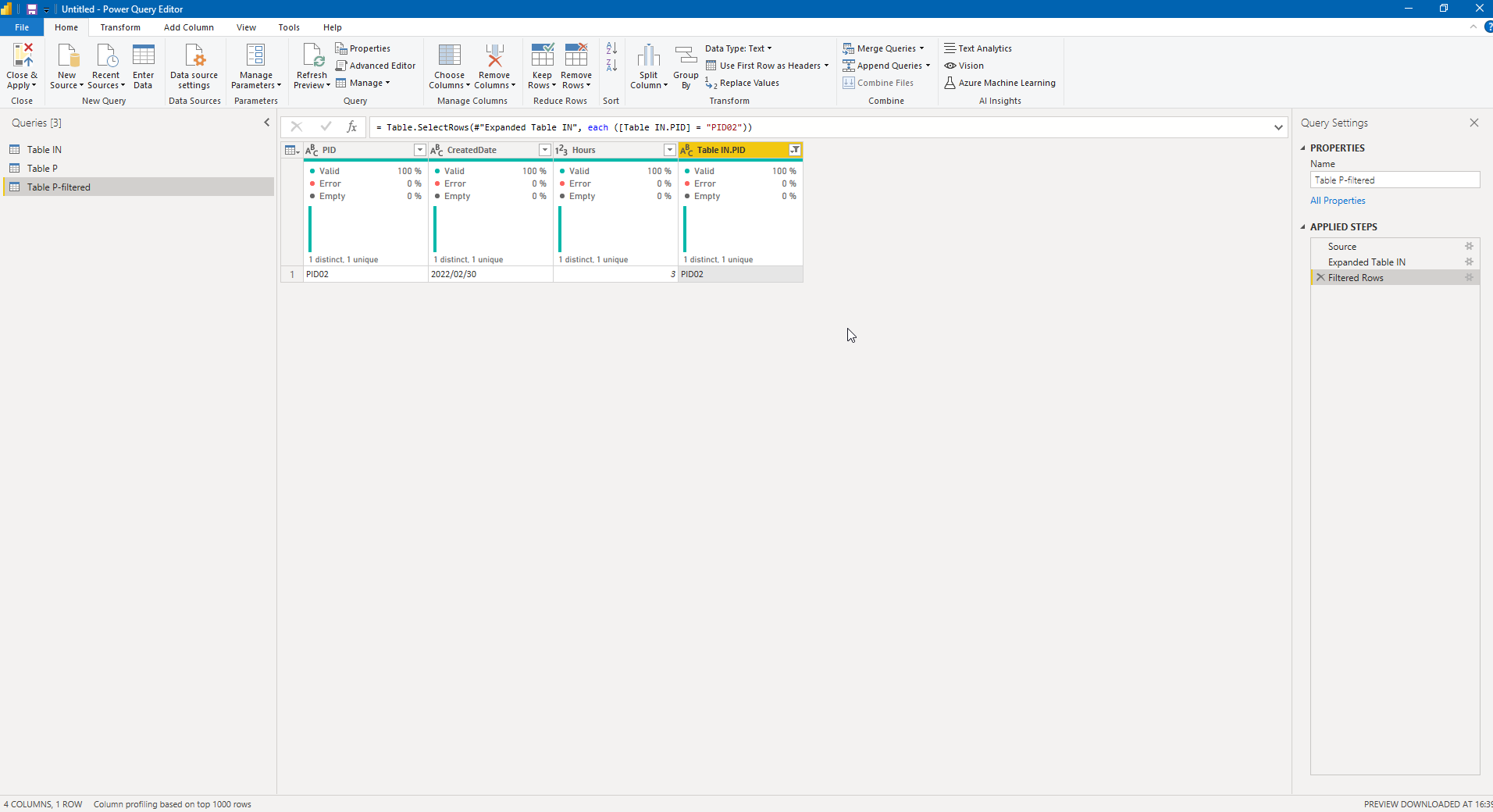The image size is (1493, 812).
Task: Open Azure Machine Learning
Action: tap(999, 83)
